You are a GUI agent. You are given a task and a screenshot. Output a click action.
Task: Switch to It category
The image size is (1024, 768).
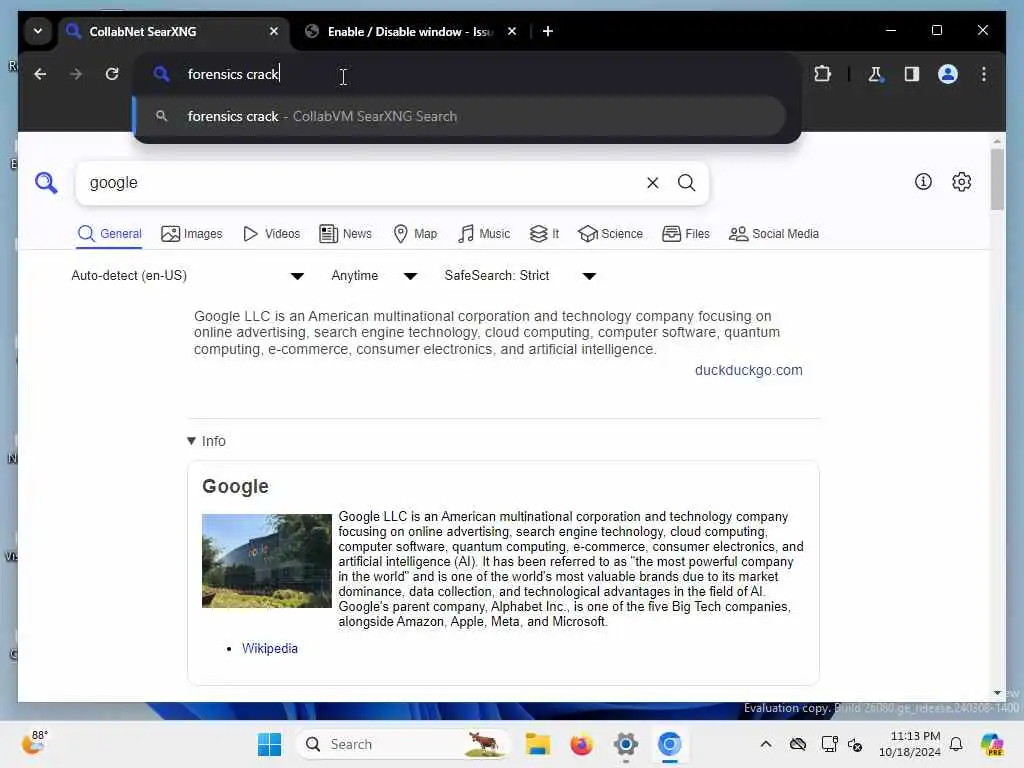click(x=545, y=234)
